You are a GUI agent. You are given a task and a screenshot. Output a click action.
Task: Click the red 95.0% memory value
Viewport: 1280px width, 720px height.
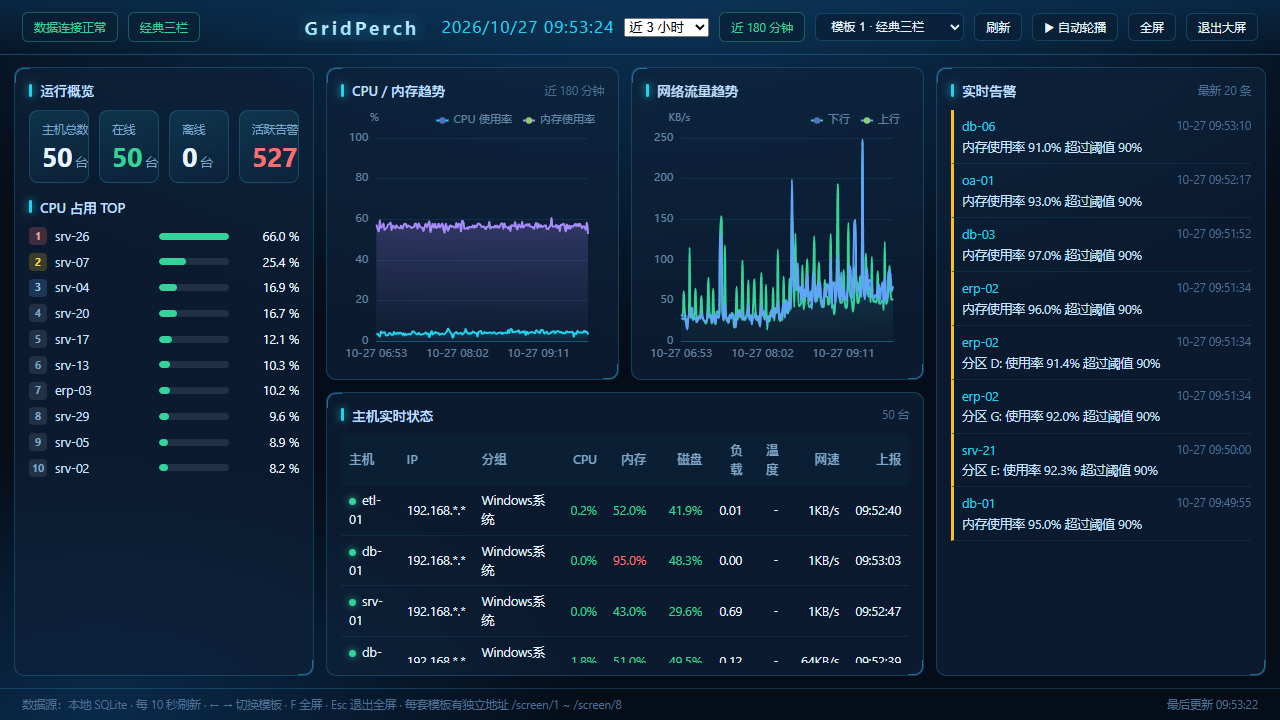(x=630, y=561)
